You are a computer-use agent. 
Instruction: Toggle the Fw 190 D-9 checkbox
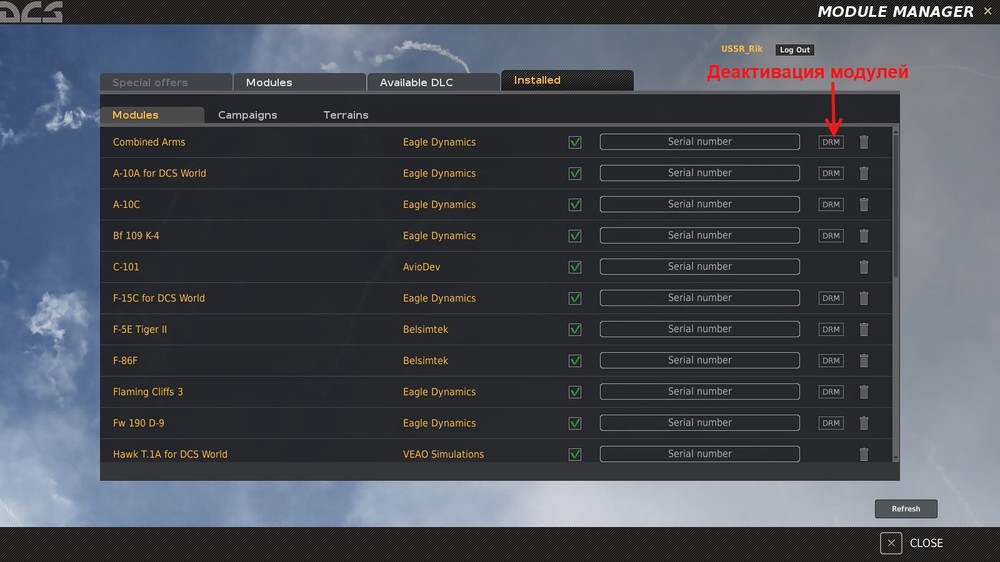575,424
